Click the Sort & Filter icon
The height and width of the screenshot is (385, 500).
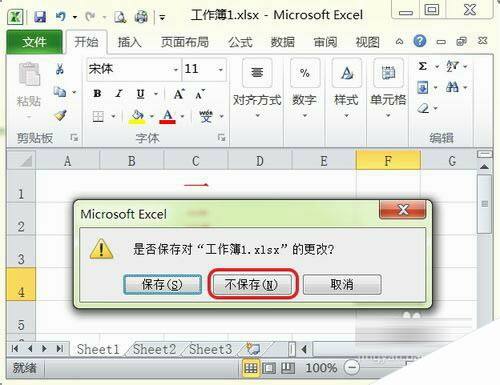[x=452, y=66]
